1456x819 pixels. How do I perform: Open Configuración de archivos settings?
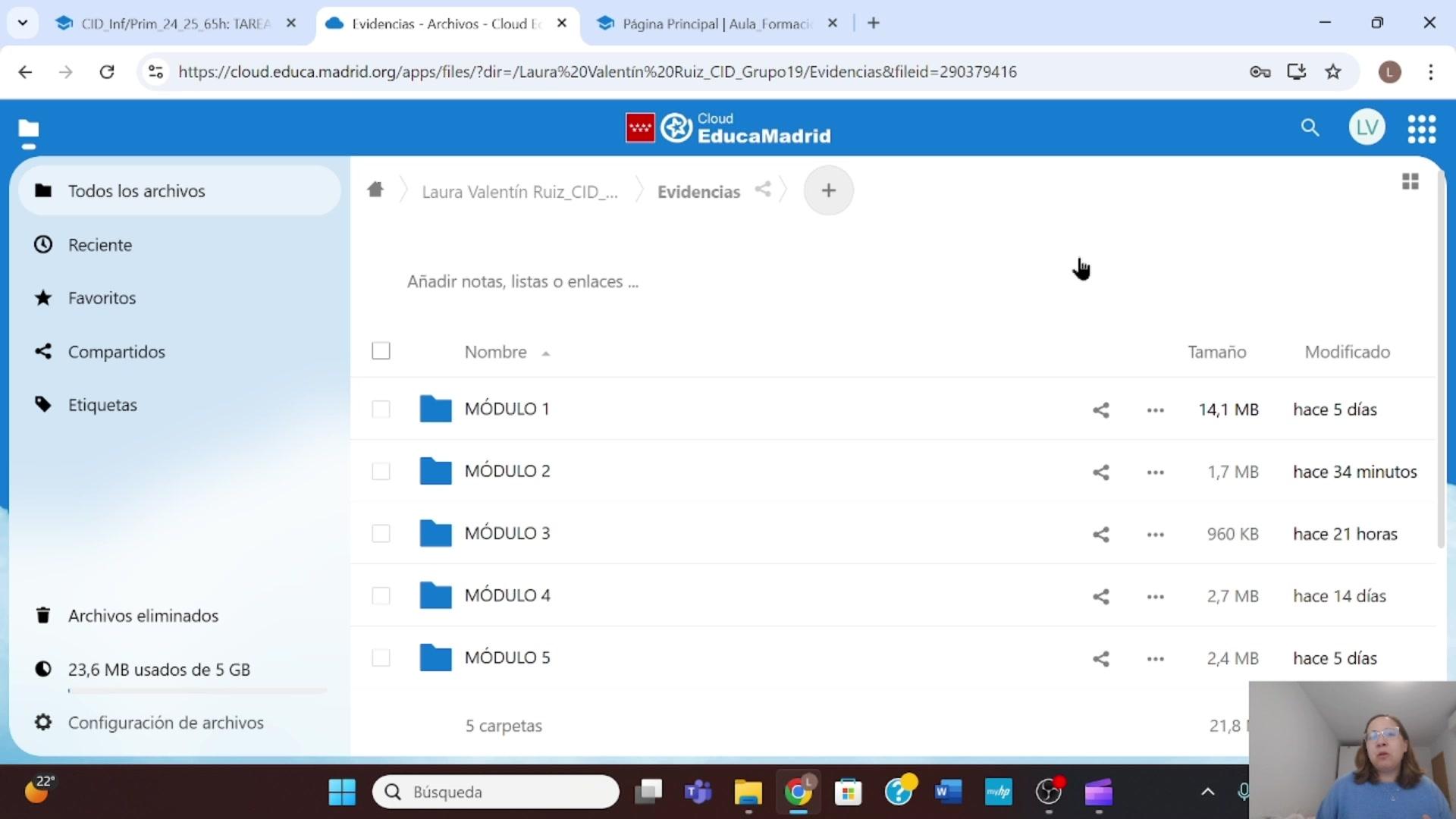tap(165, 723)
